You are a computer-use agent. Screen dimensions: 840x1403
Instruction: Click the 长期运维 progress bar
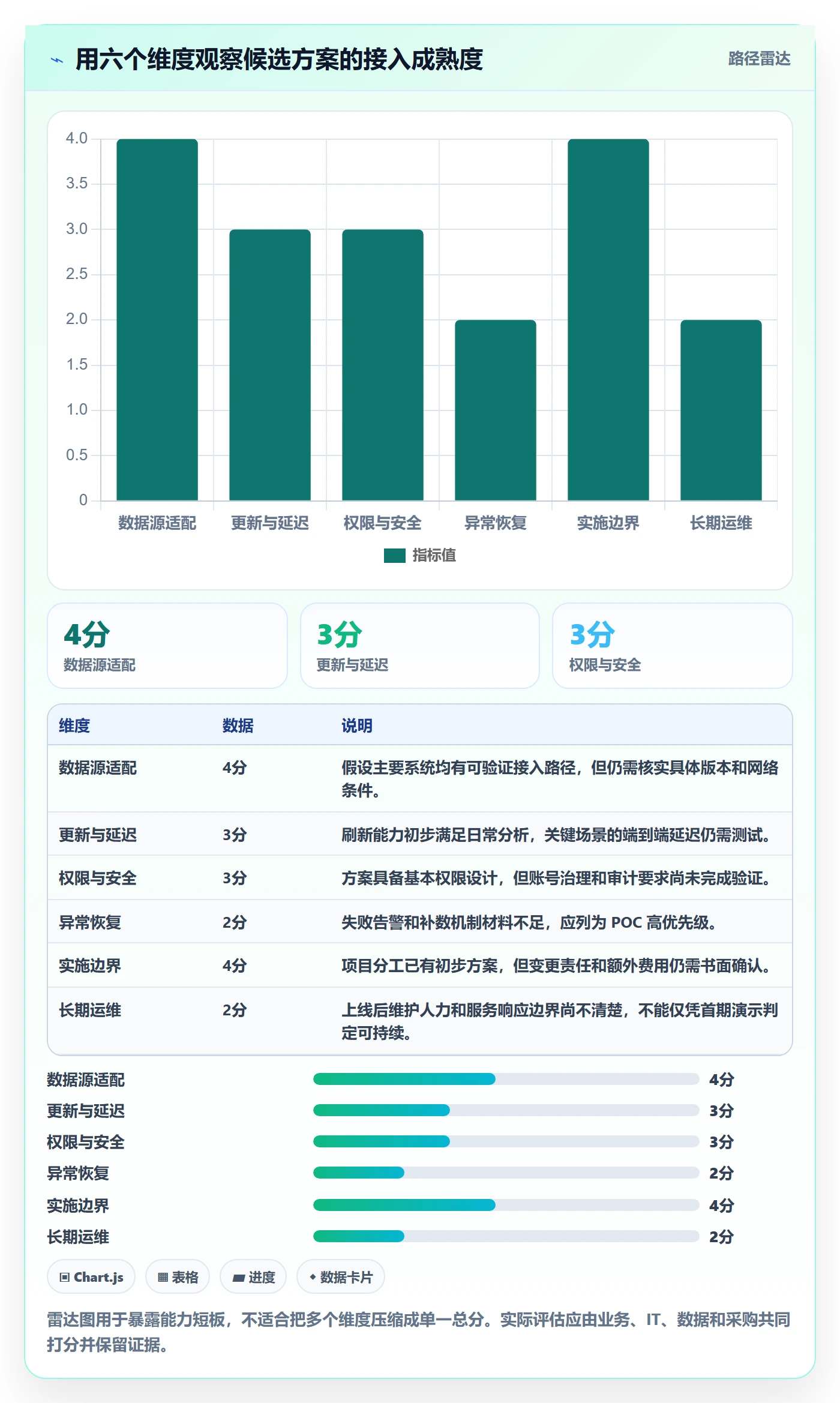point(506,1236)
